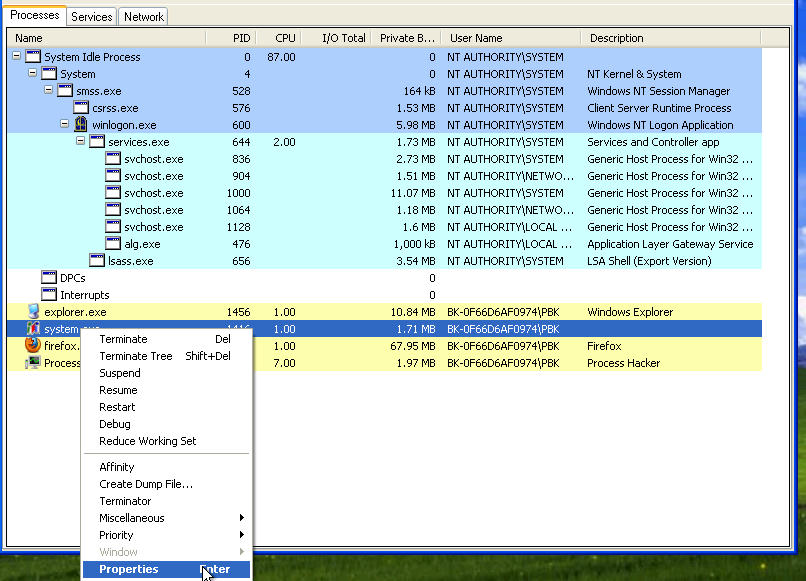Click icon of System process PID 4
806x581 pixels.
click(49, 73)
